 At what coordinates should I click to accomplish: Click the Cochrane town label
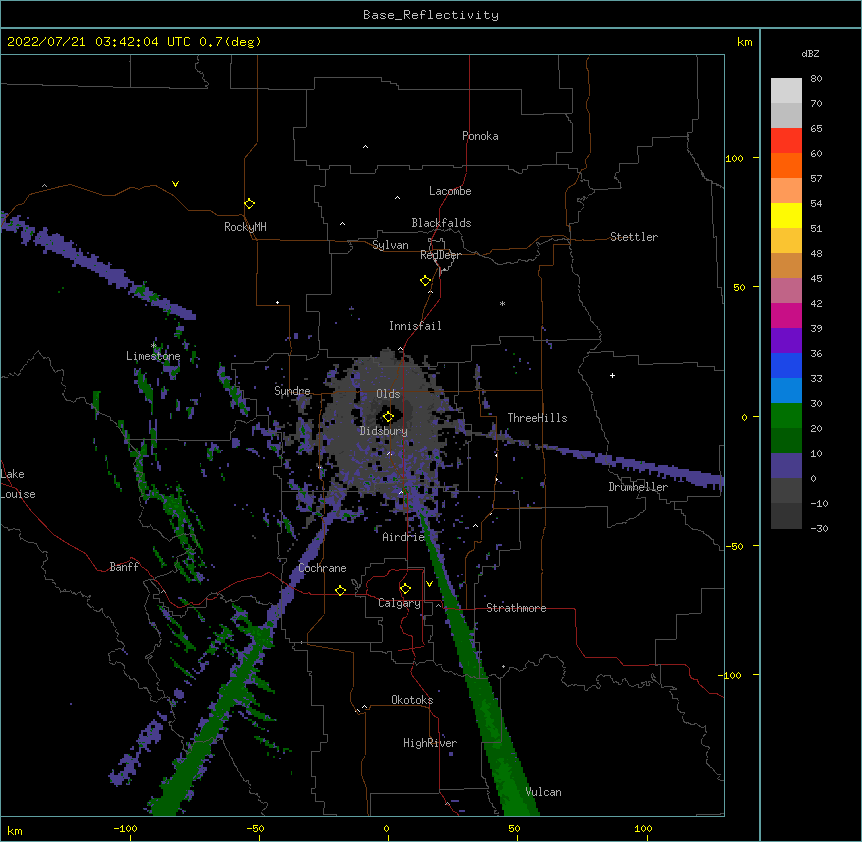point(322,568)
